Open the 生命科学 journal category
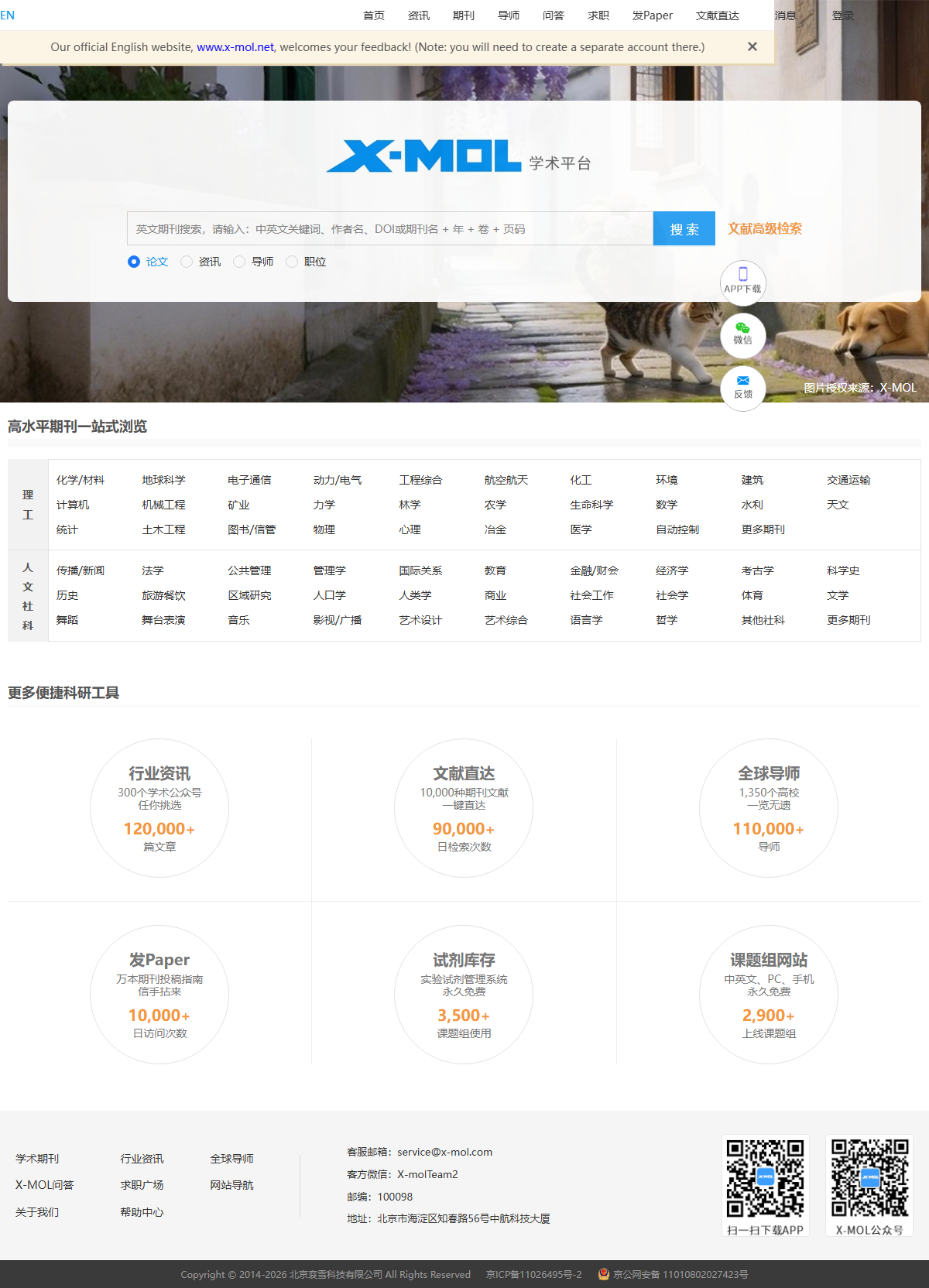 coord(591,505)
